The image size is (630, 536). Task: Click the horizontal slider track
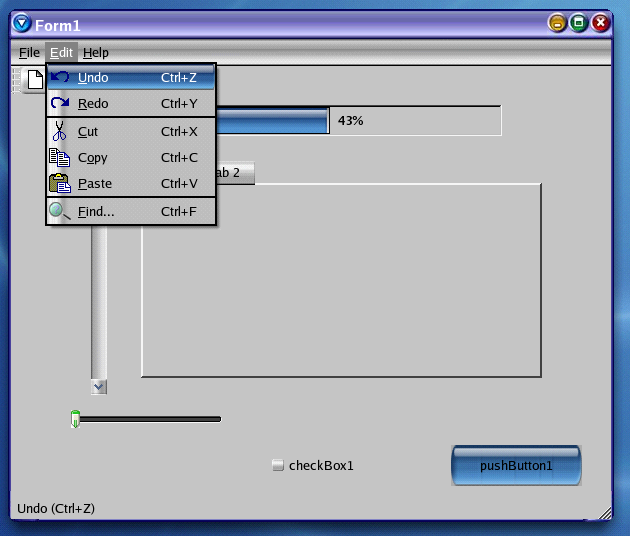(x=150, y=419)
